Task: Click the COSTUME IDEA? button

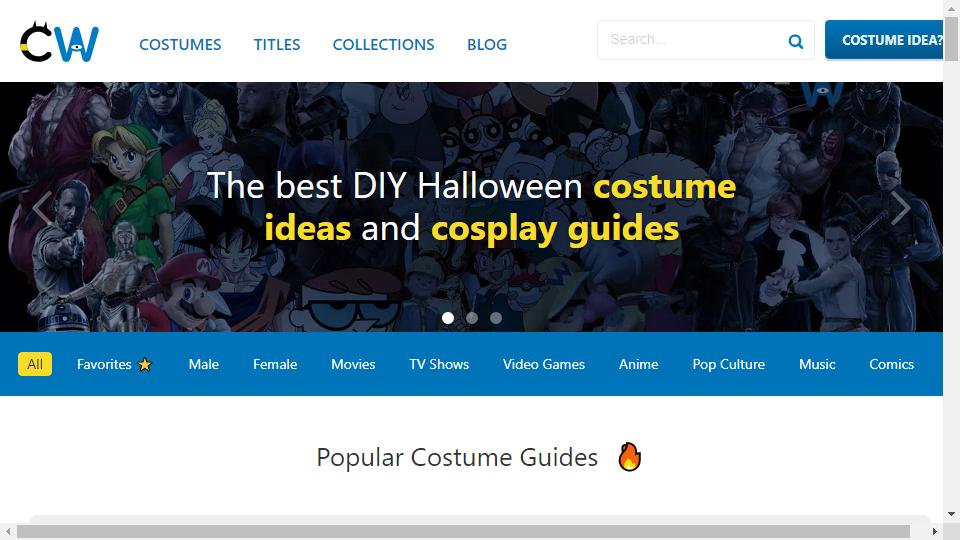Action: pyautogui.click(x=884, y=40)
